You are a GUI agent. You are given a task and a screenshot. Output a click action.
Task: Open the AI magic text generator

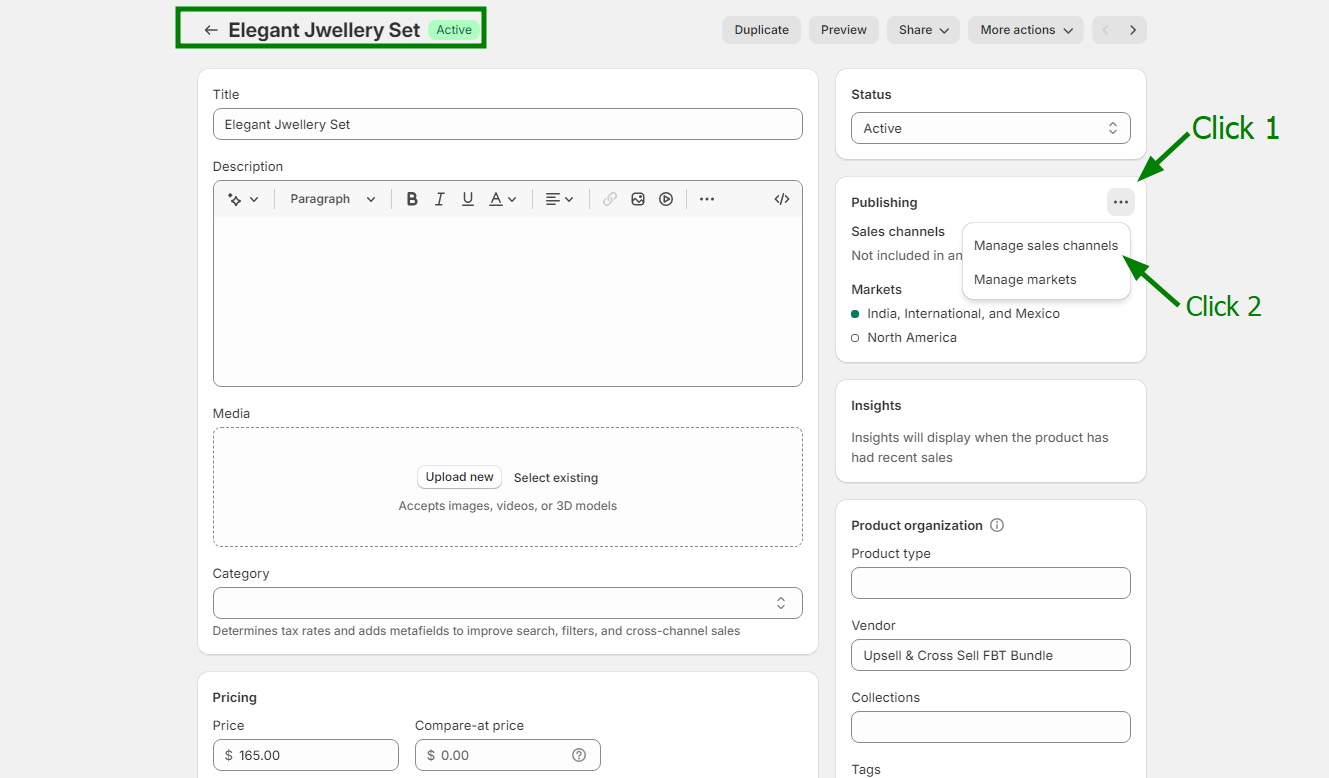[242, 199]
